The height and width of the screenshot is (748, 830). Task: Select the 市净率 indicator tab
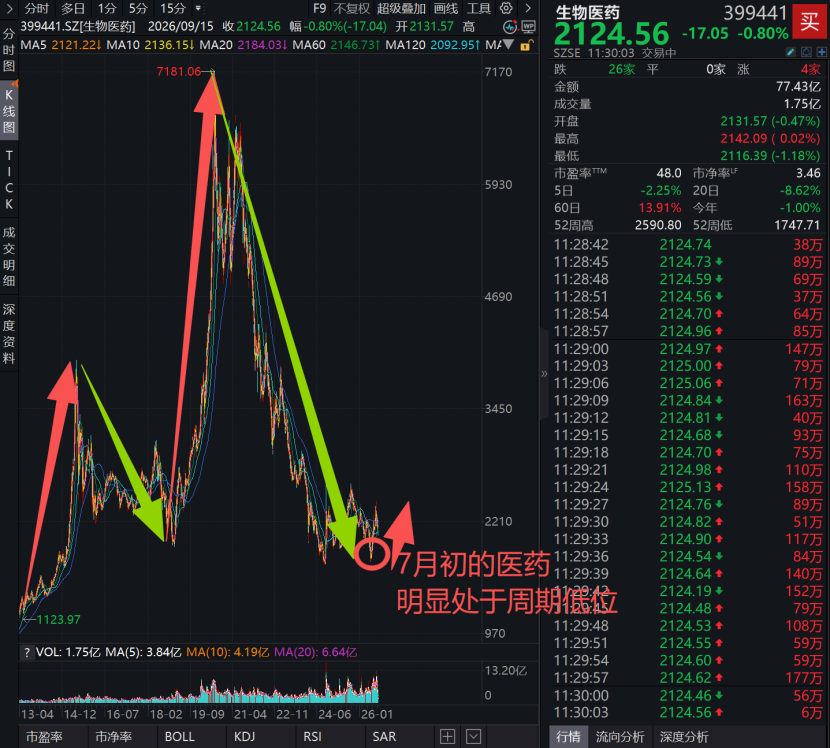113,736
